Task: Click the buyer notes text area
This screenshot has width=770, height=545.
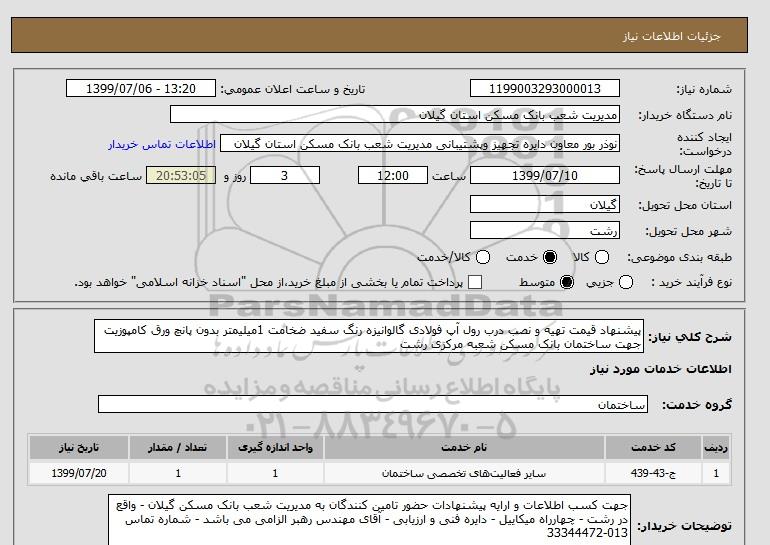Action: click(369, 519)
